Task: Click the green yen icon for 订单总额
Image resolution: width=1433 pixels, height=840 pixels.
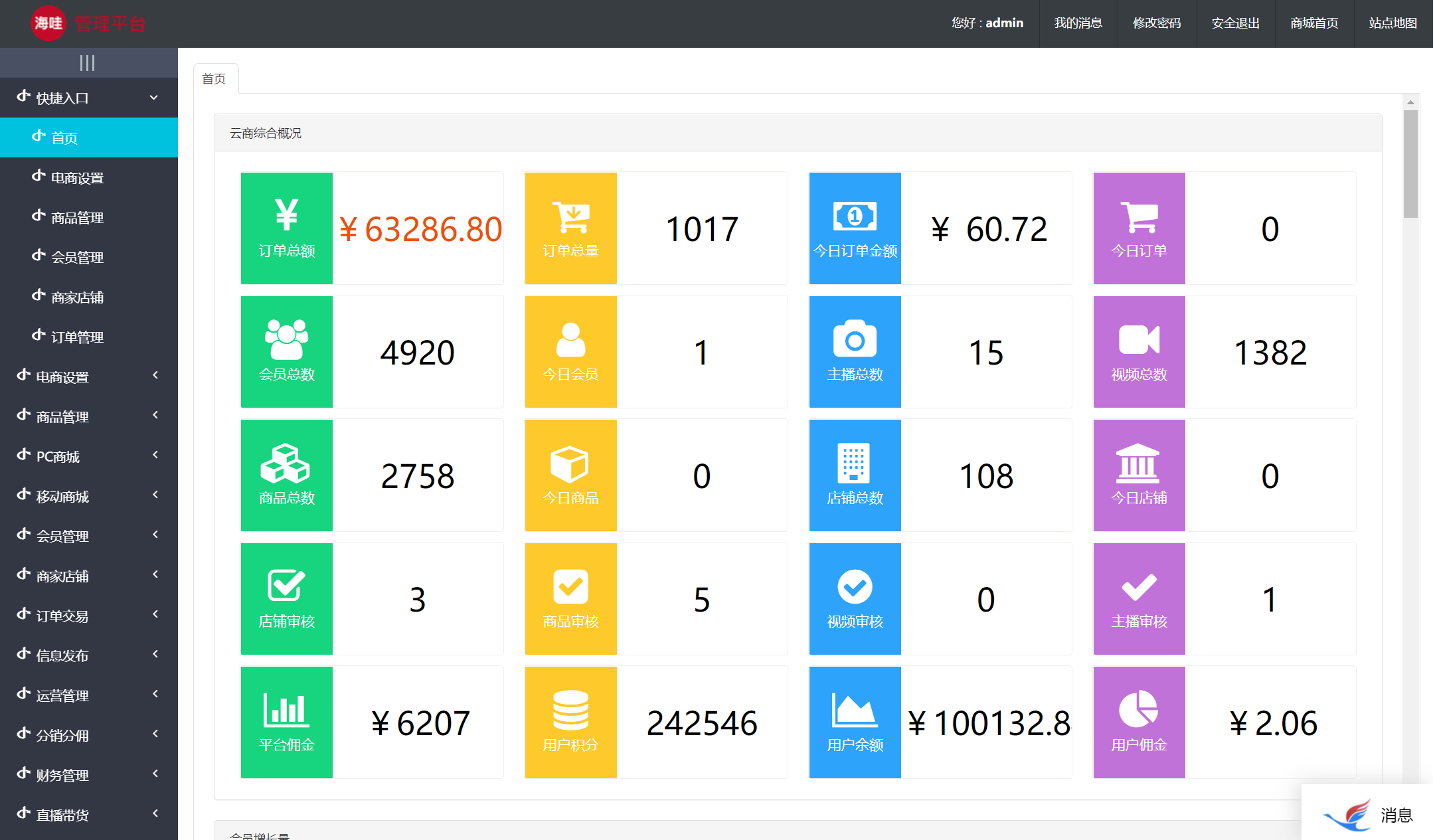Action: click(x=286, y=214)
